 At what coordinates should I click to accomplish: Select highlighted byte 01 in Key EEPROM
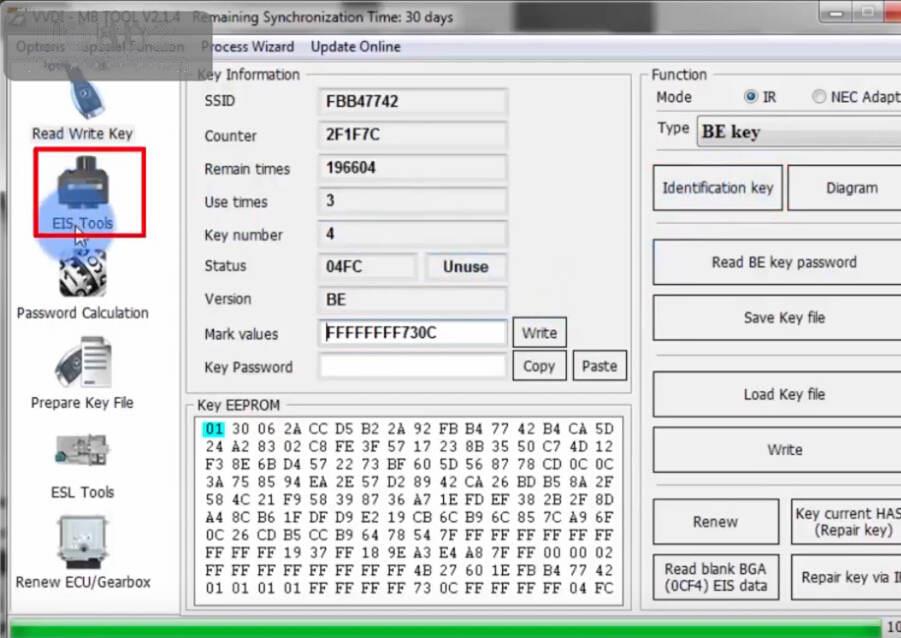click(x=214, y=429)
